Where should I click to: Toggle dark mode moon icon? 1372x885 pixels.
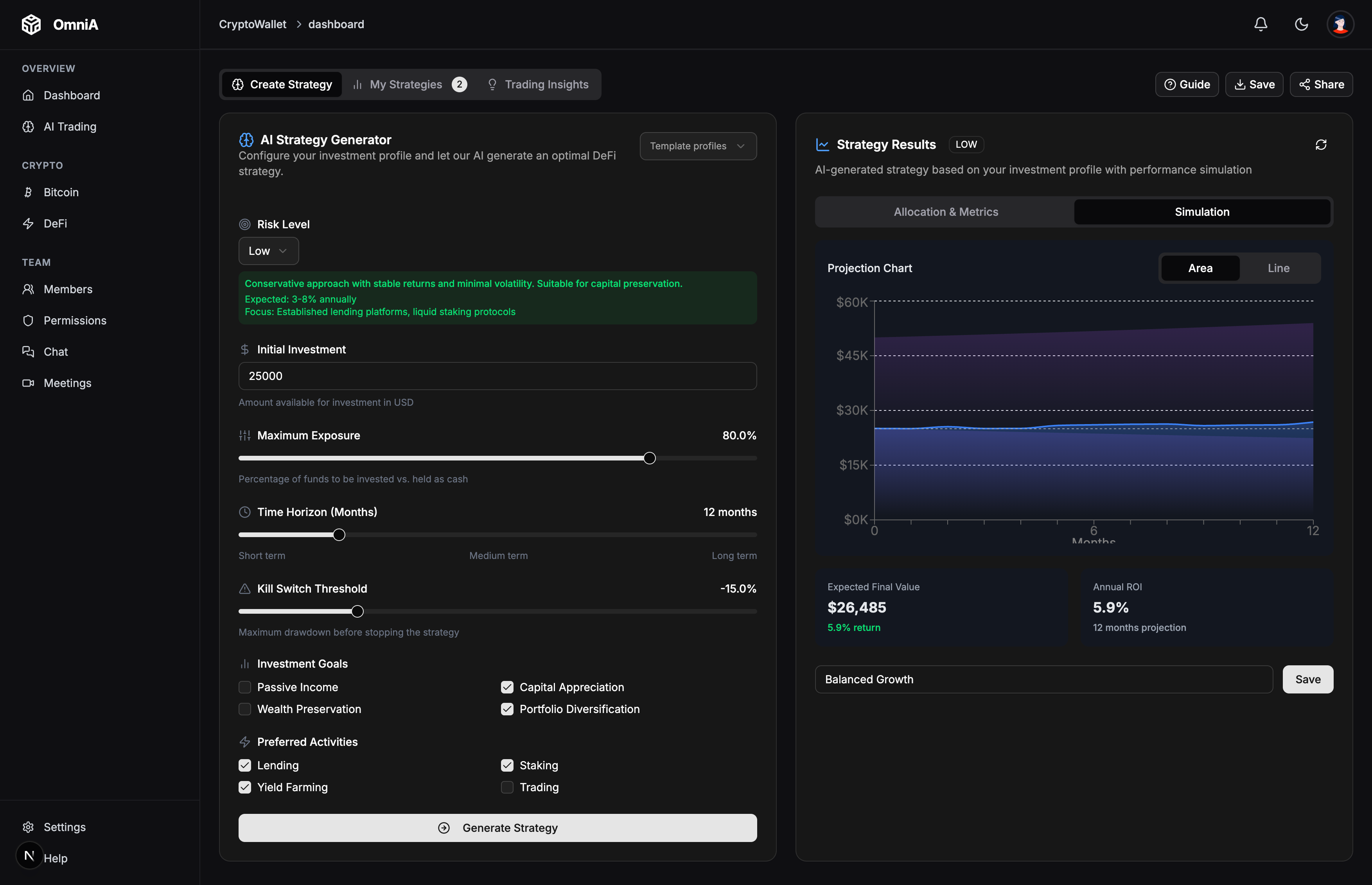click(x=1301, y=24)
